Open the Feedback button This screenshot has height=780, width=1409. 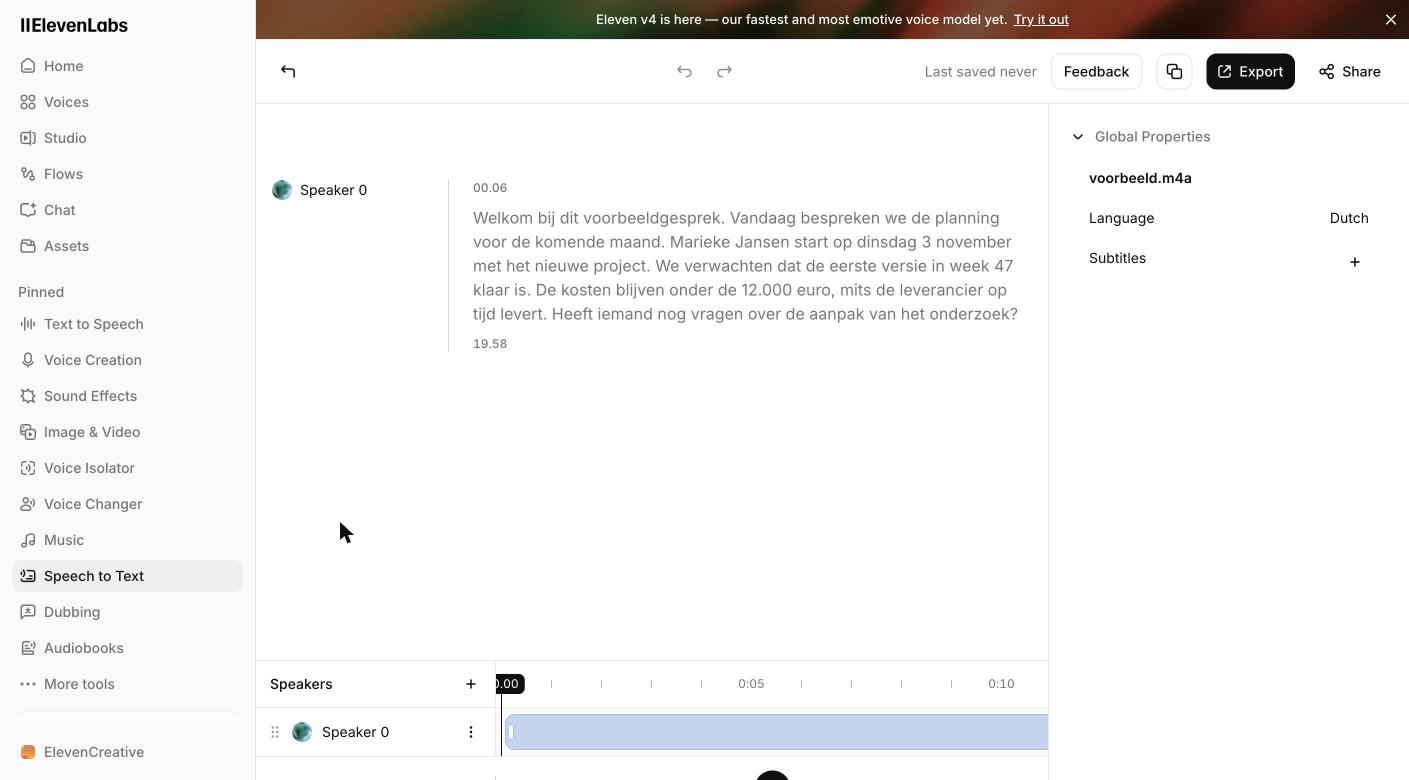click(1096, 71)
